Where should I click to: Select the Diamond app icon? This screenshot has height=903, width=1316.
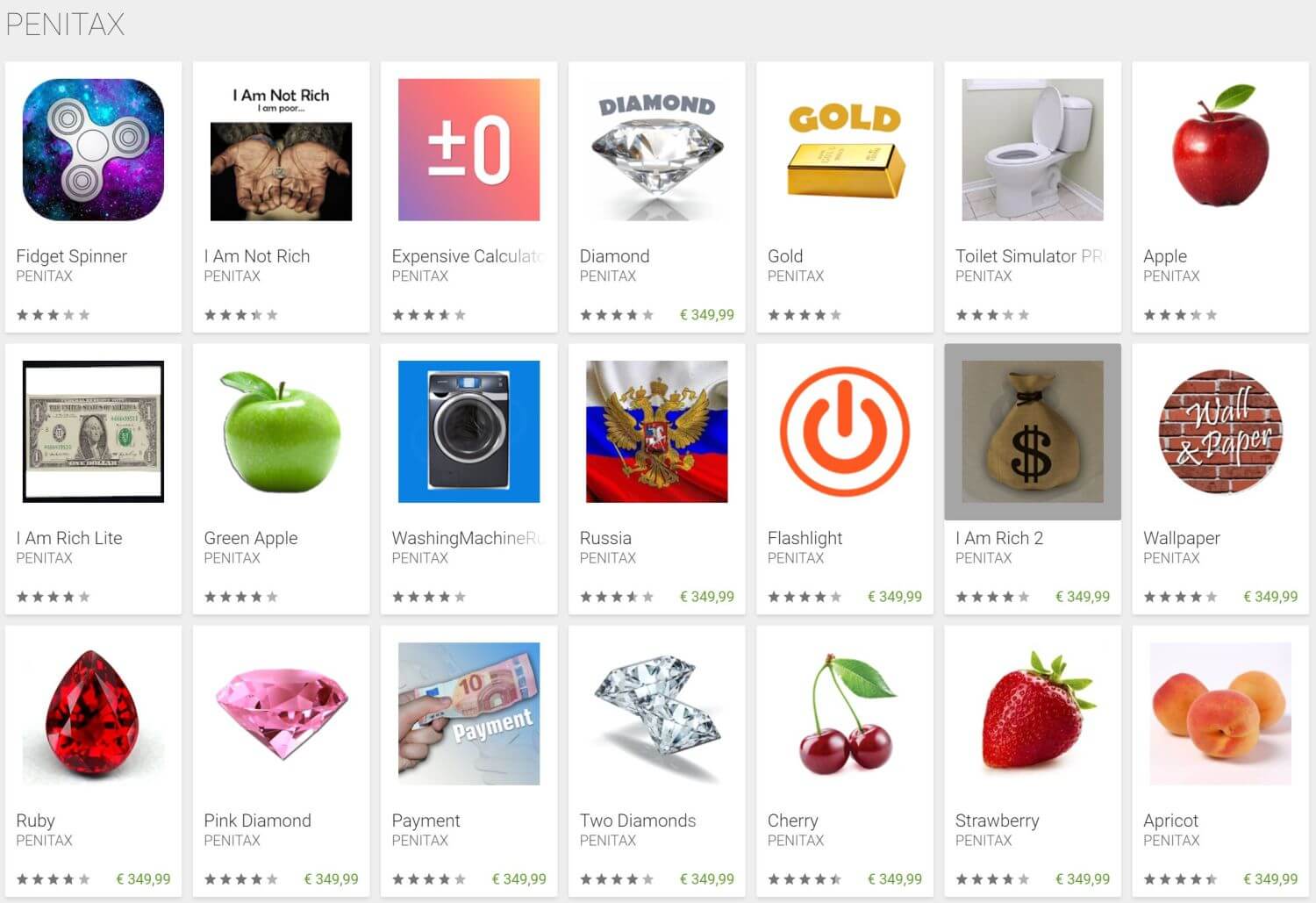[656, 150]
